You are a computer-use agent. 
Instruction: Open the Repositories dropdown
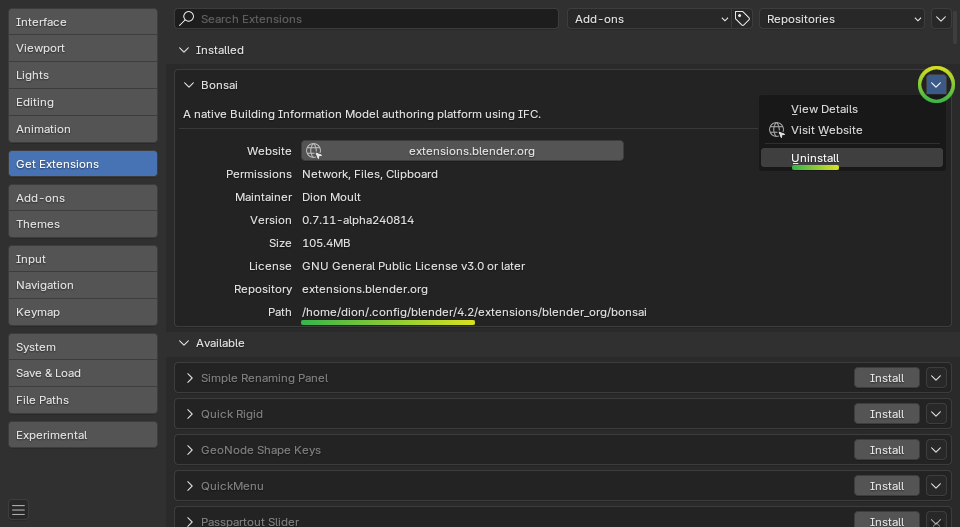841,19
